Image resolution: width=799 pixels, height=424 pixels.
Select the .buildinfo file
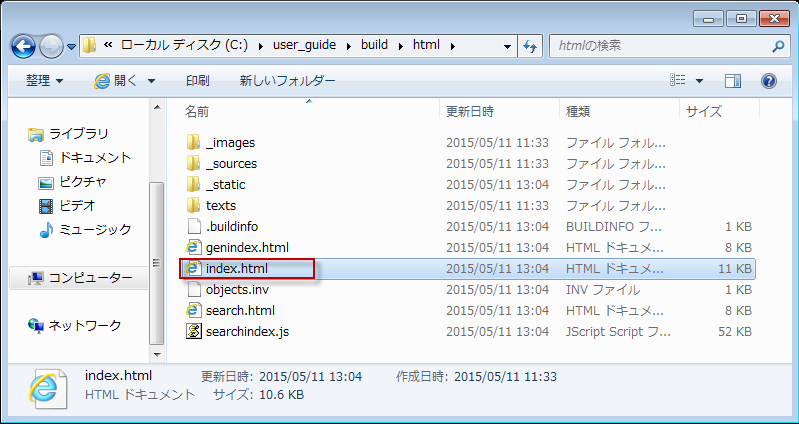click(x=232, y=226)
